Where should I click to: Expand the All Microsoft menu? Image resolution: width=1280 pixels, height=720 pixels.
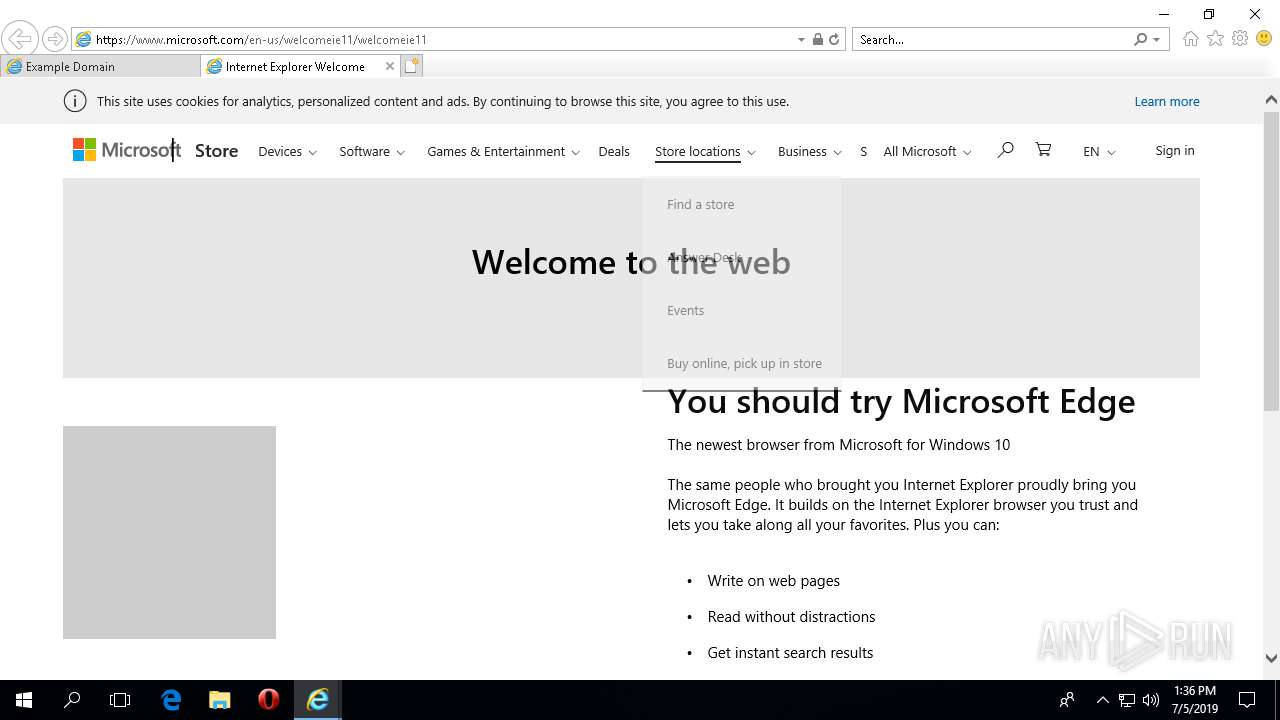[927, 151]
